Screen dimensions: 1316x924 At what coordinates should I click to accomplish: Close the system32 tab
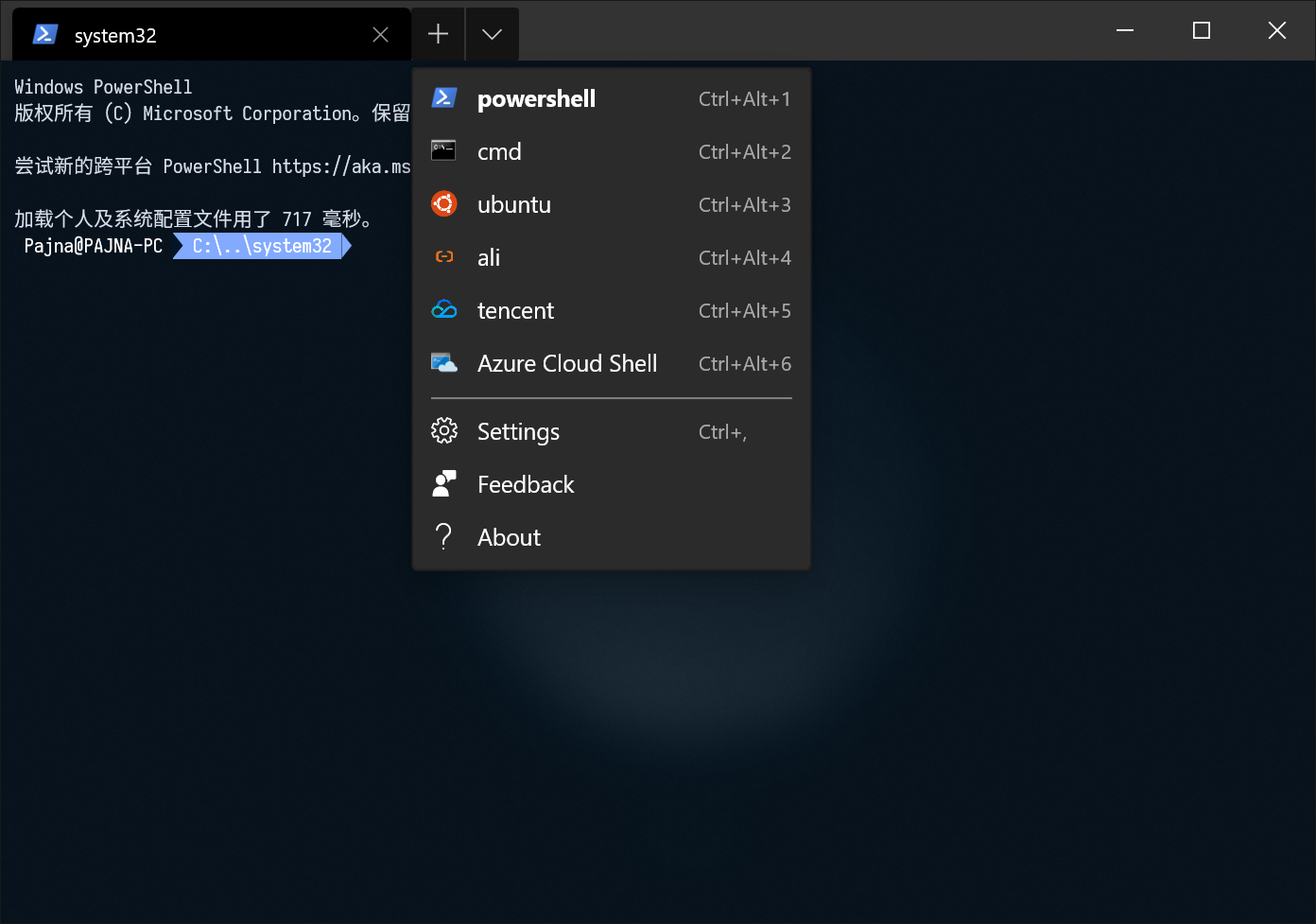pyautogui.click(x=381, y=35)
